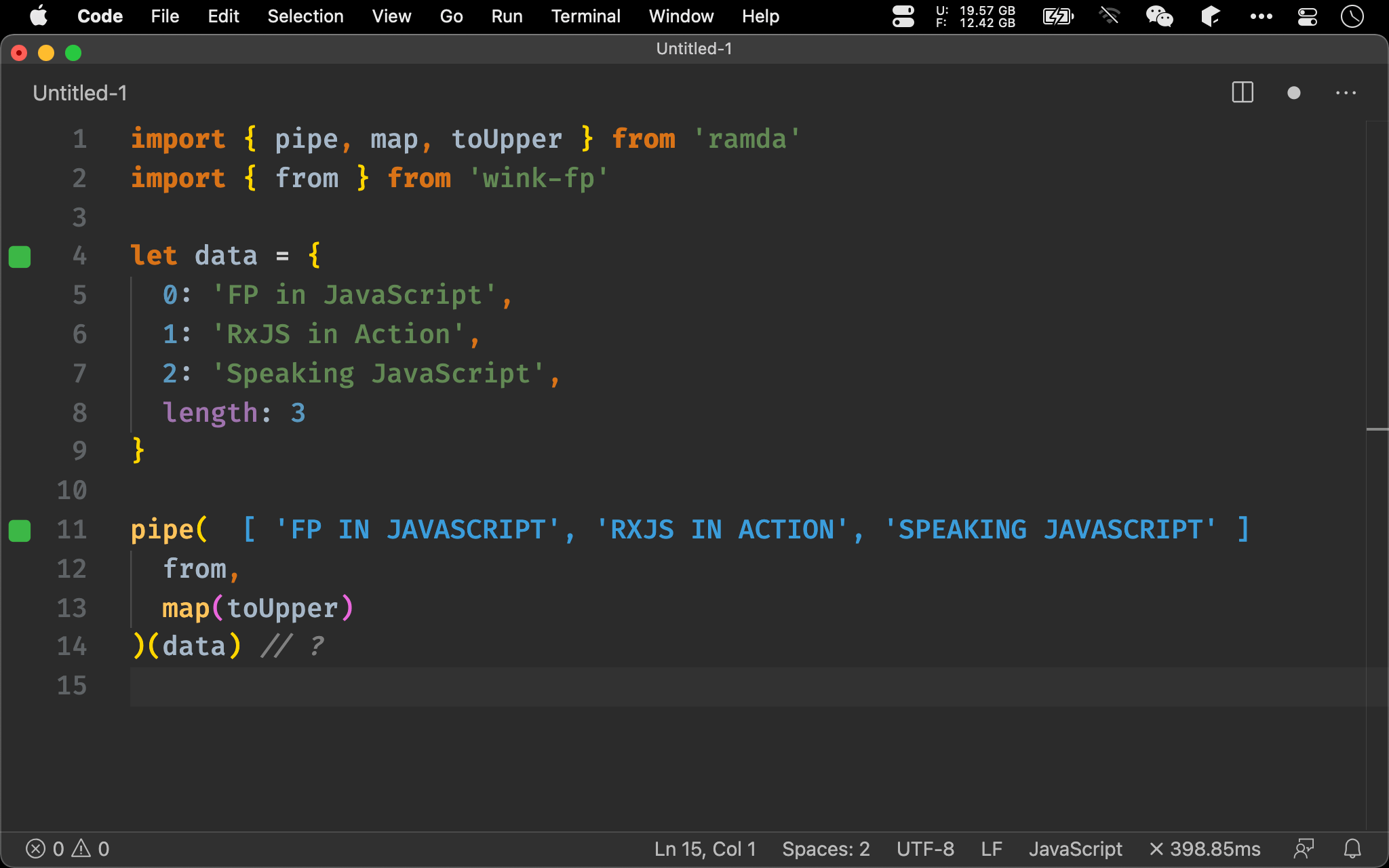The image size is (1389, 868).
Task: Open the Terminal menu
Action: pos(585,16)
